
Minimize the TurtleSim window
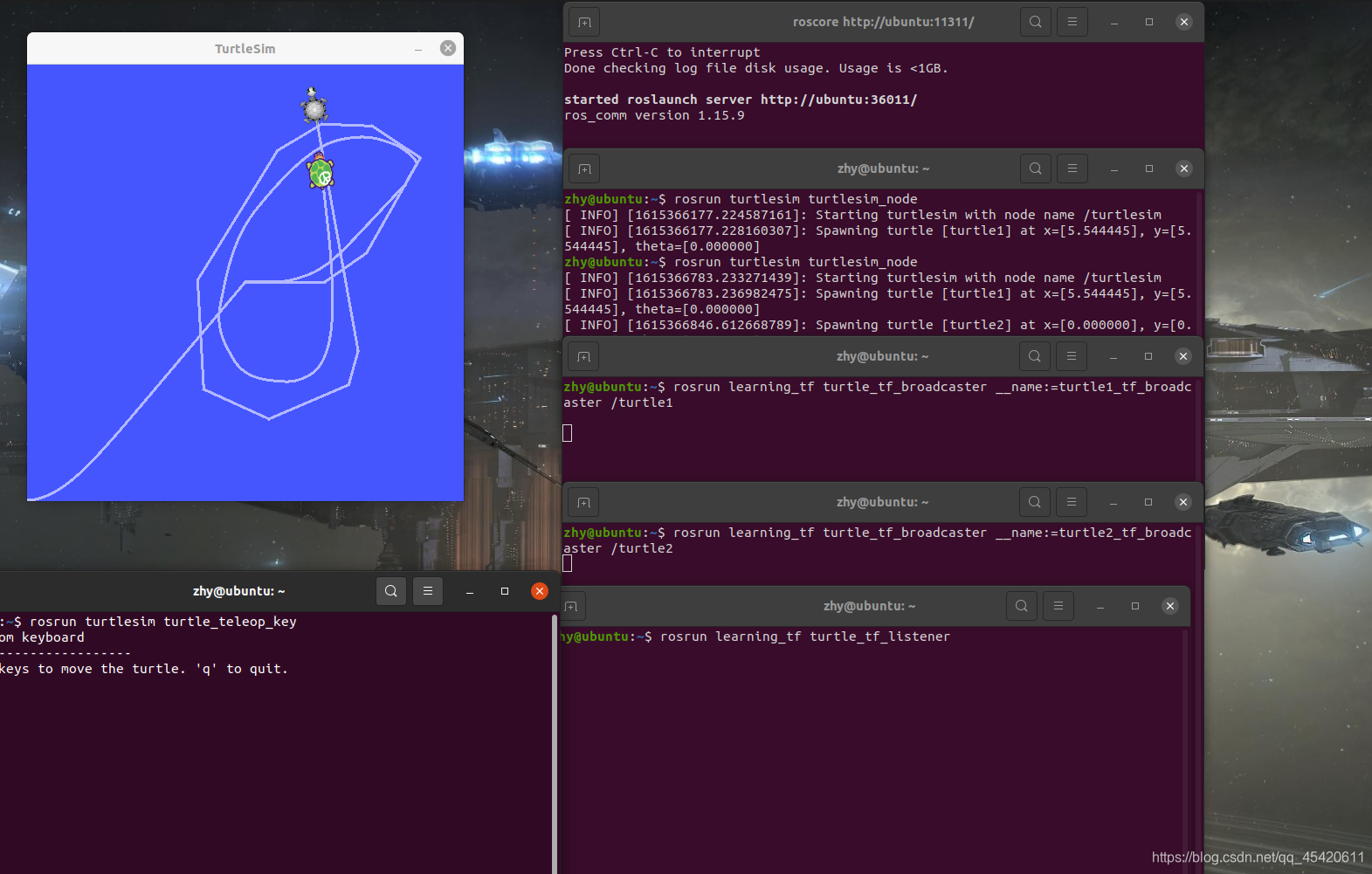[418, 49]
